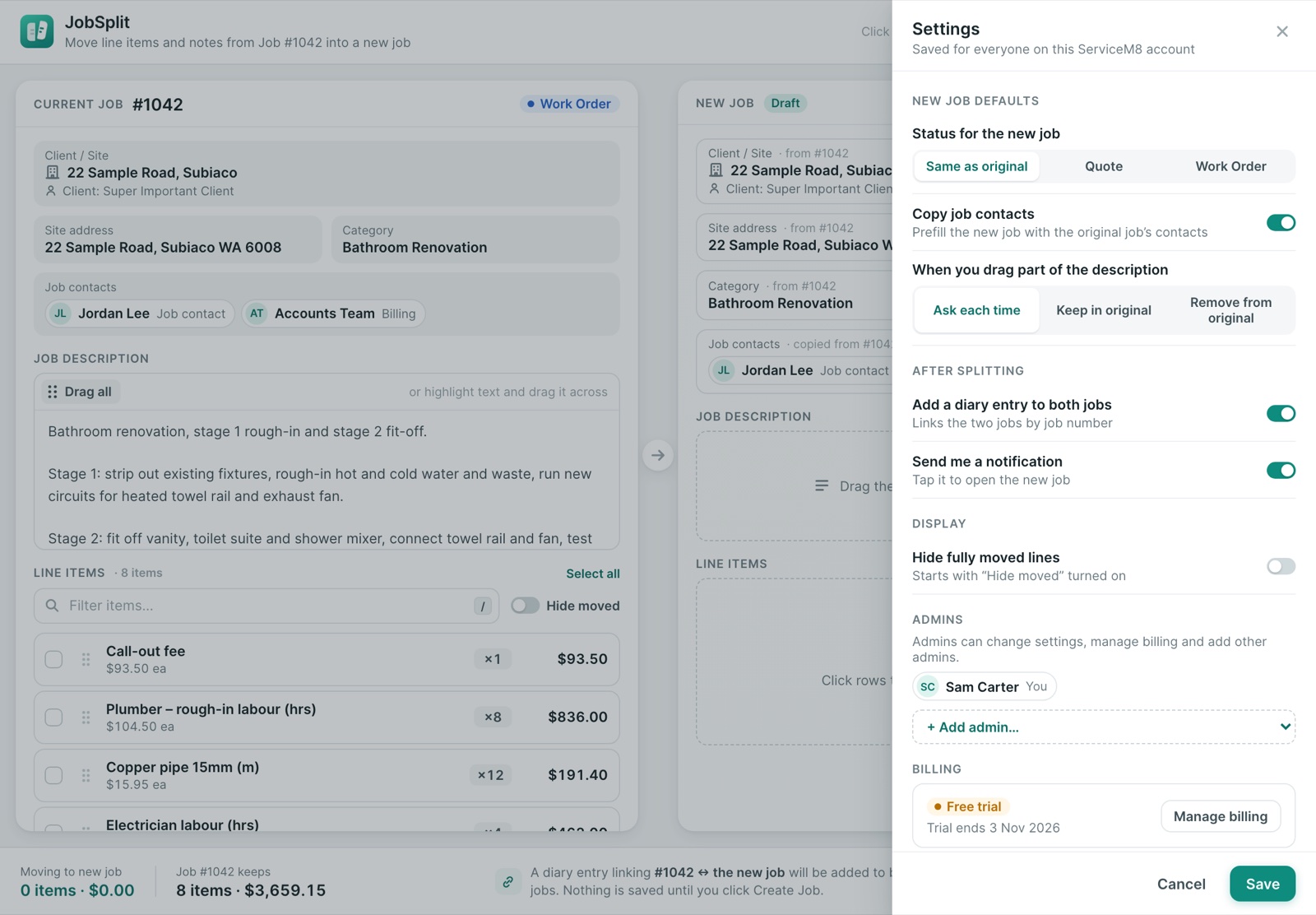
Task: Click the arrow button between the job panels
Action: 658,455
